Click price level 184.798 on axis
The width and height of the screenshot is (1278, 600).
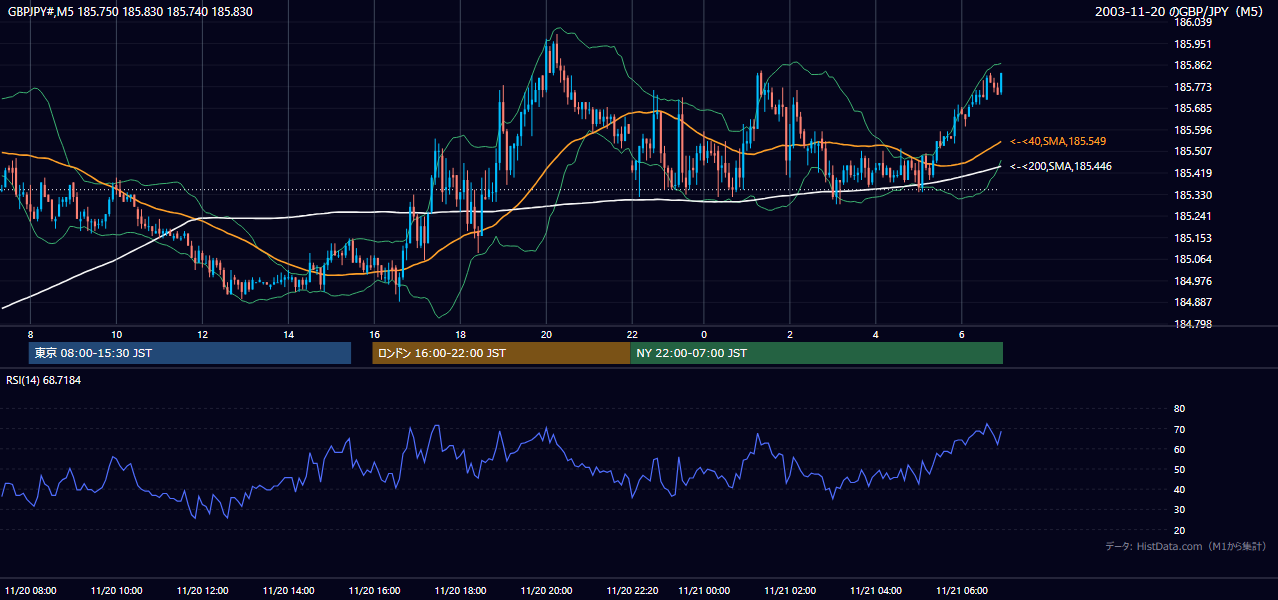click(1193, 324)
